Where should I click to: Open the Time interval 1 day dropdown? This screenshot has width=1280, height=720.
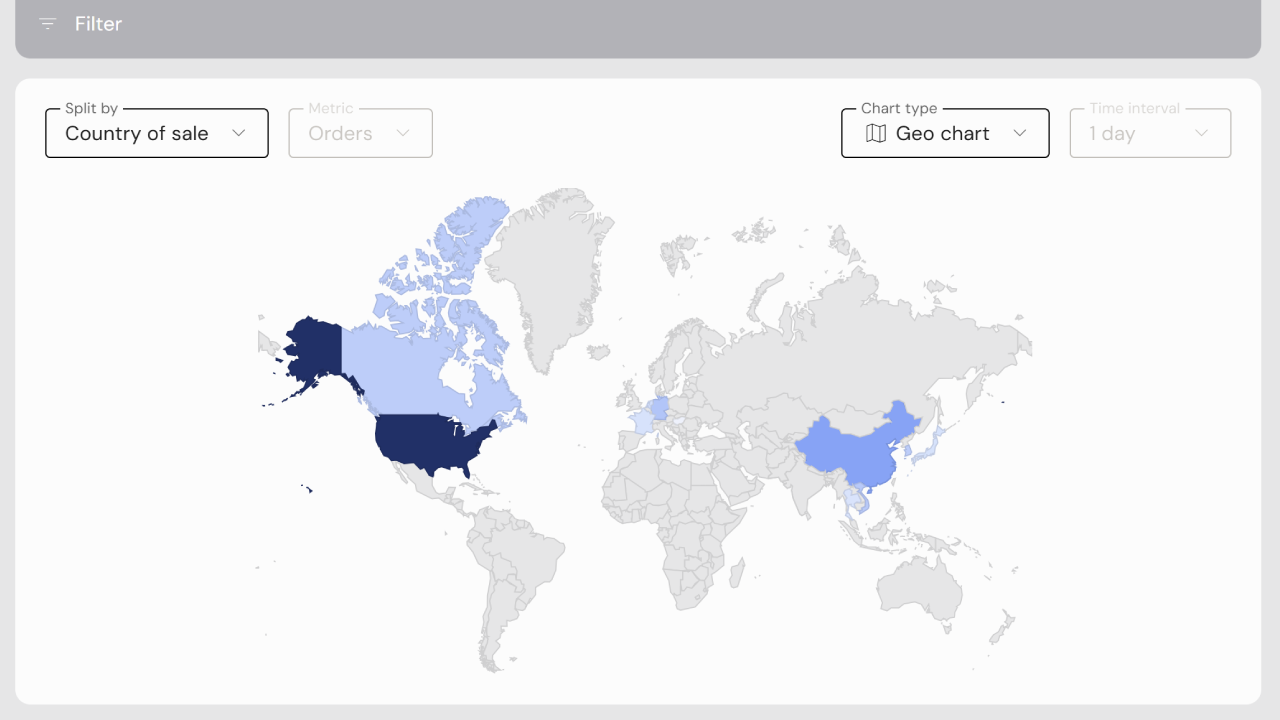point(1150,133)
